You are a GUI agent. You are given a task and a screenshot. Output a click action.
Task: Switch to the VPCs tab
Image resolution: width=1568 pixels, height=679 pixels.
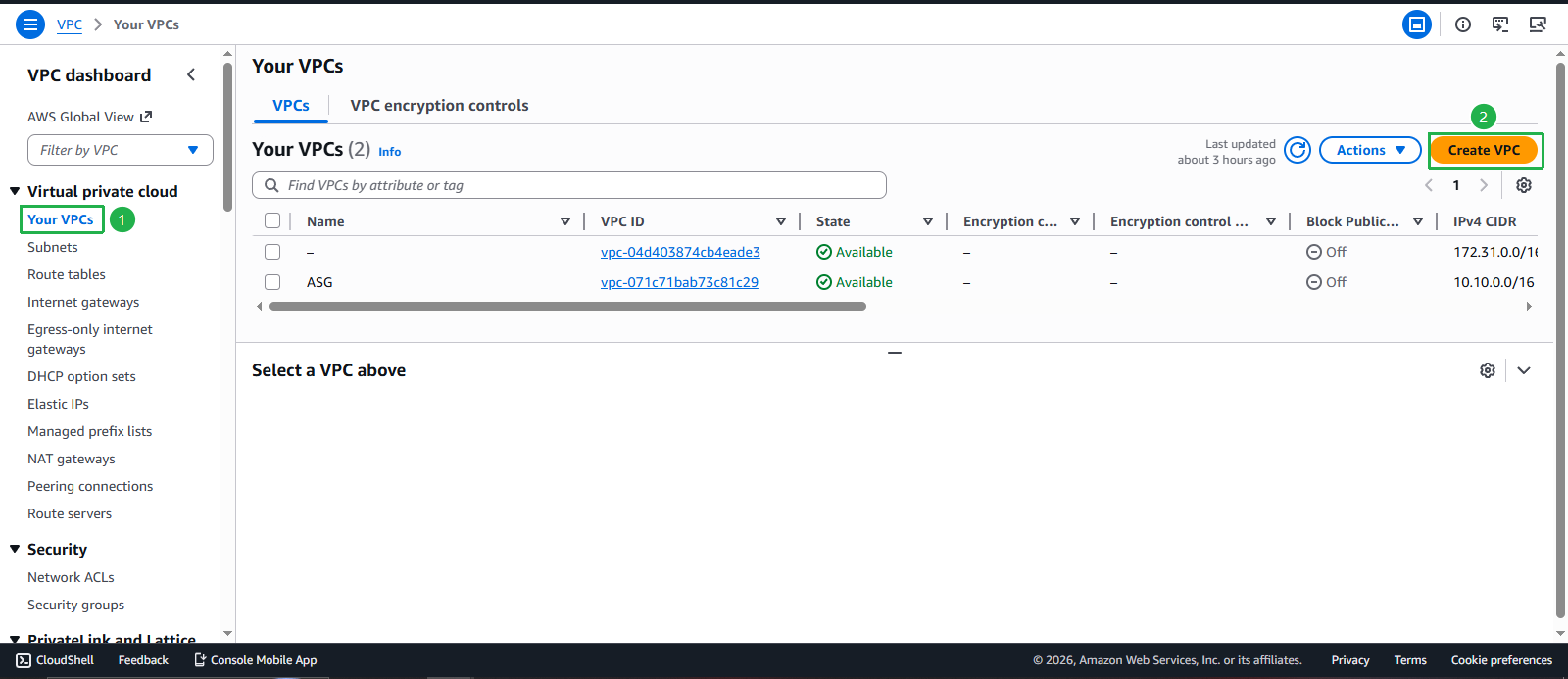291,105
